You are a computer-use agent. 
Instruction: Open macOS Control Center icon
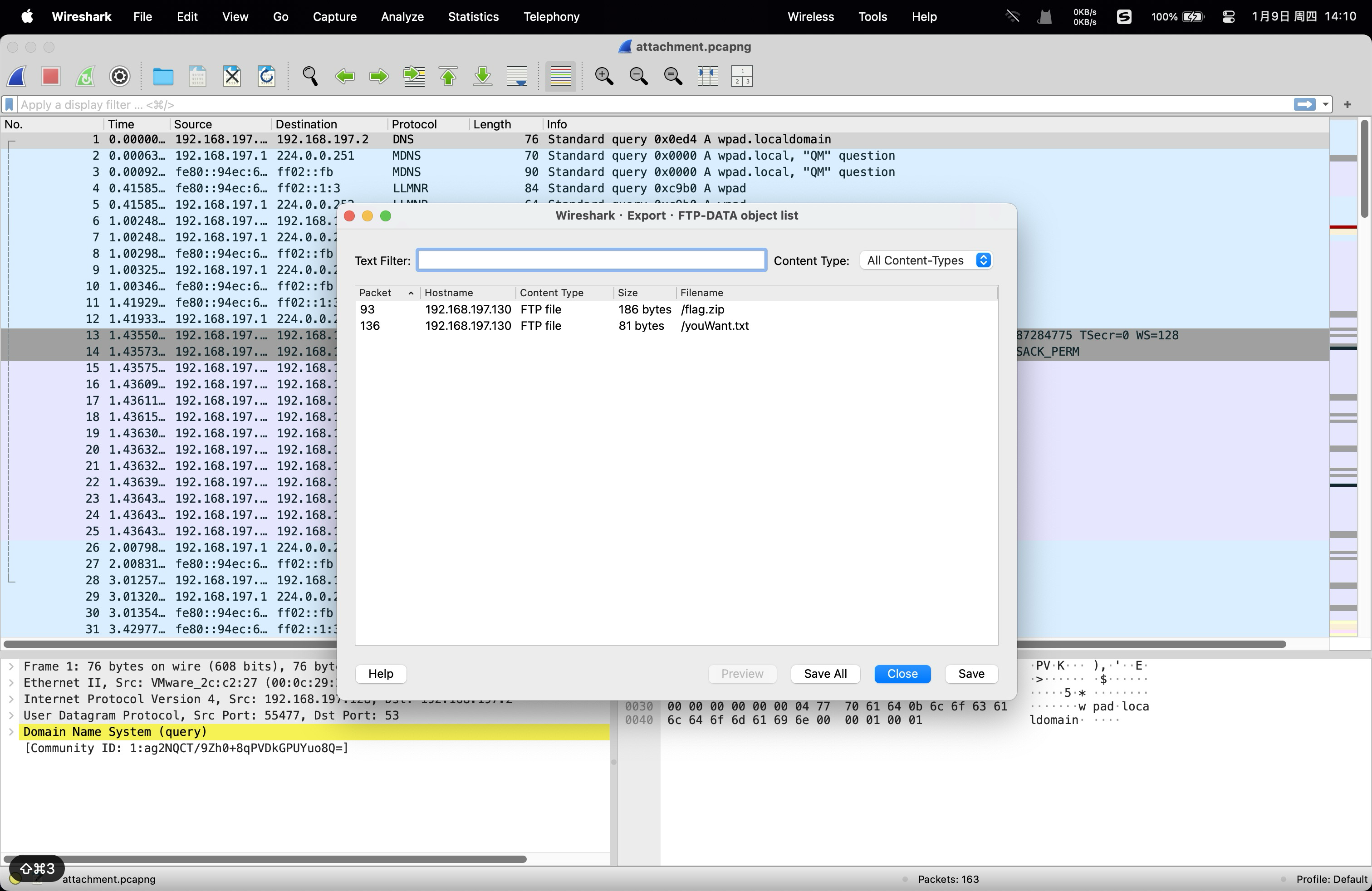click(1228, 17)
